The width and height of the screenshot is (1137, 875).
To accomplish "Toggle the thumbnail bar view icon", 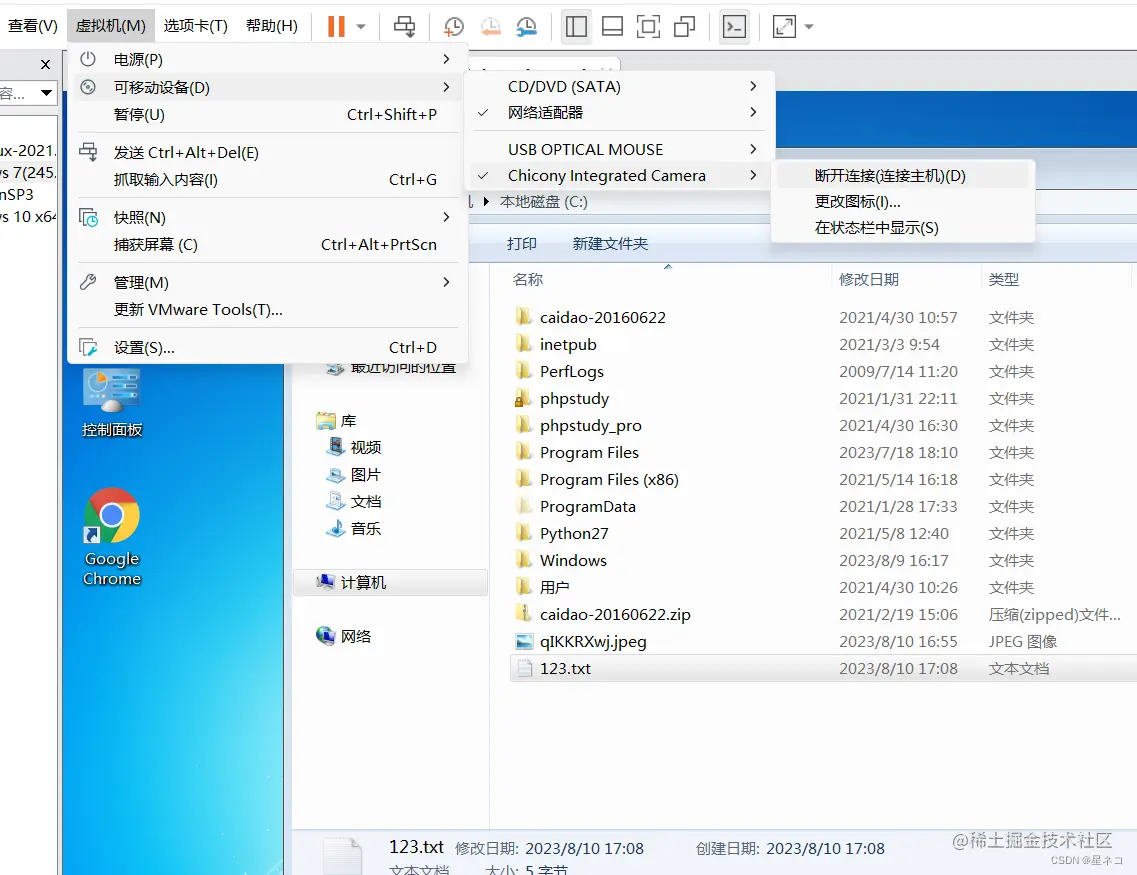I will click(x=613, y=27).
